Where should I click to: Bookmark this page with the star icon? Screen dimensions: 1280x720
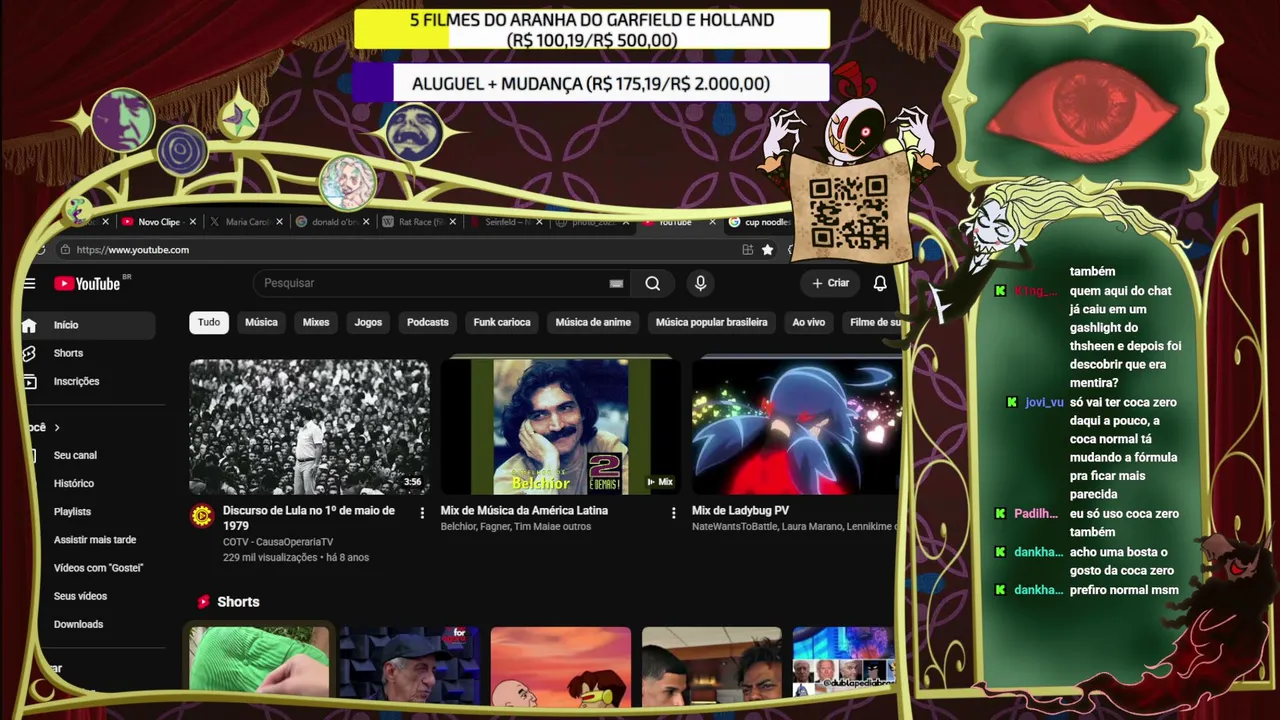(767, 250)
